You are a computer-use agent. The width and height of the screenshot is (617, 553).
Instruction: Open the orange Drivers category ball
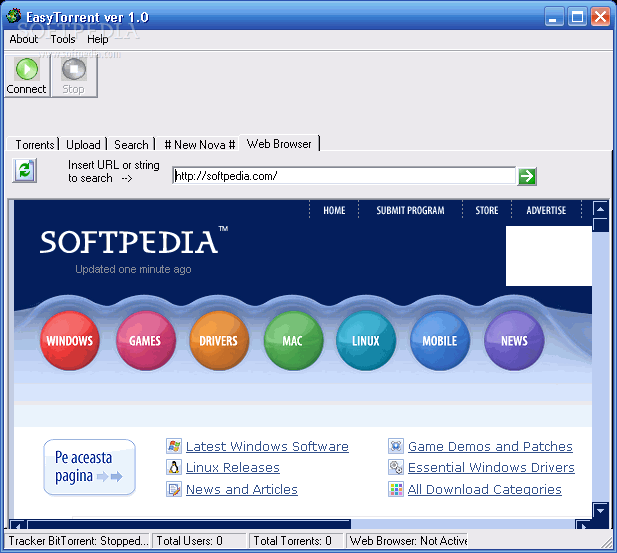(219, 340)
